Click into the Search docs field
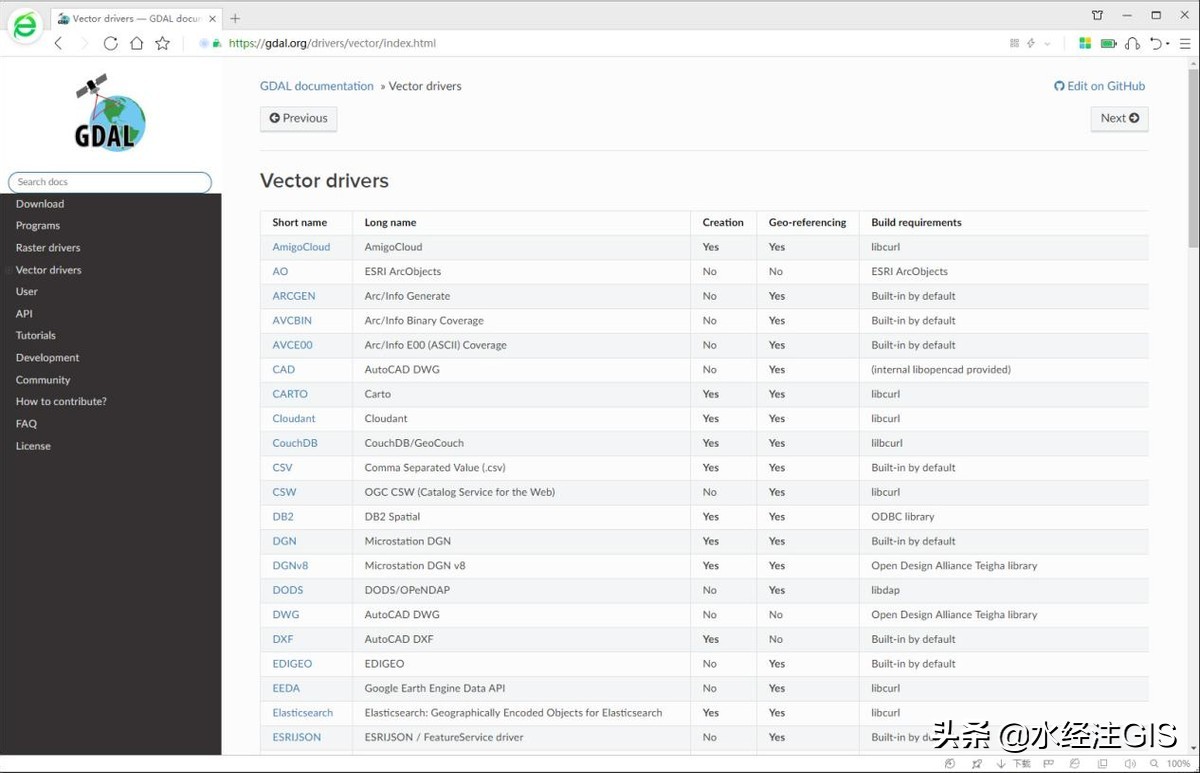This screenshot has height=773, width=1200. [110, 182]
